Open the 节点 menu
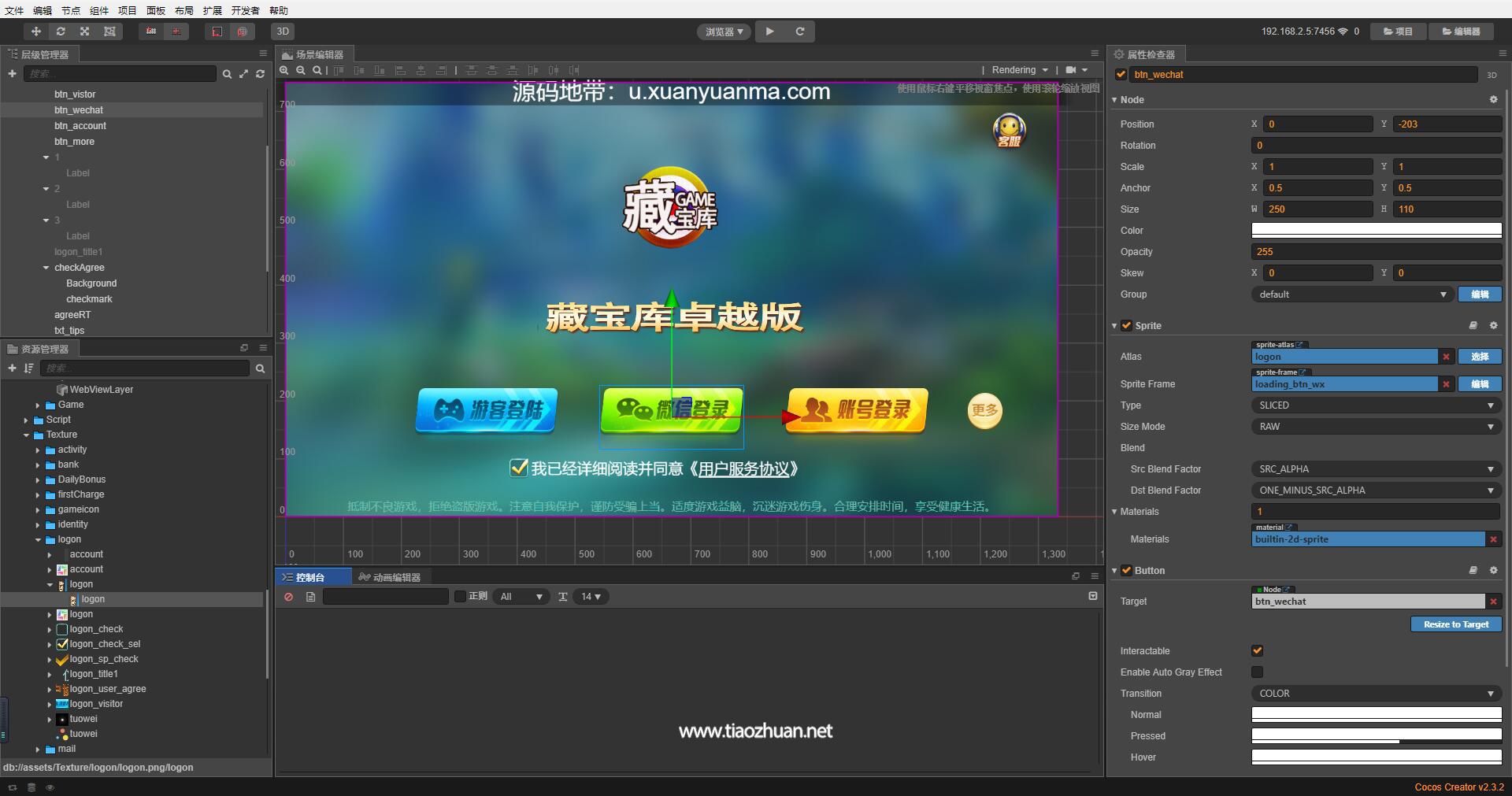Screen dimensions: 1512x796 (71, 10)
